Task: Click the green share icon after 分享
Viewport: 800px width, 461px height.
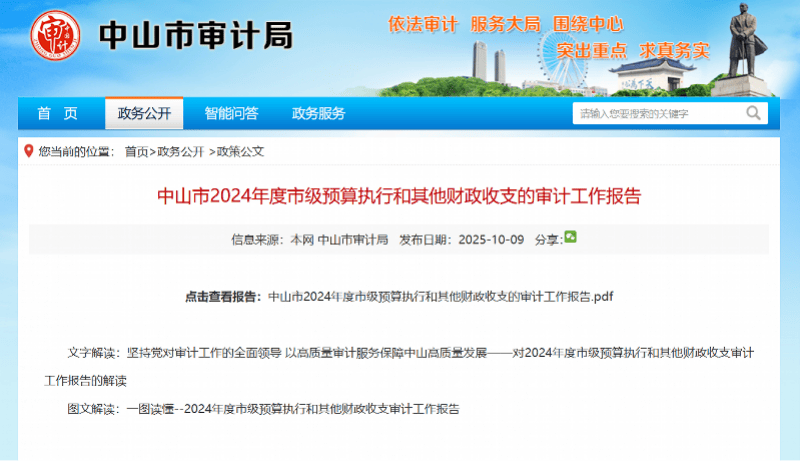Action: [571, 237]
